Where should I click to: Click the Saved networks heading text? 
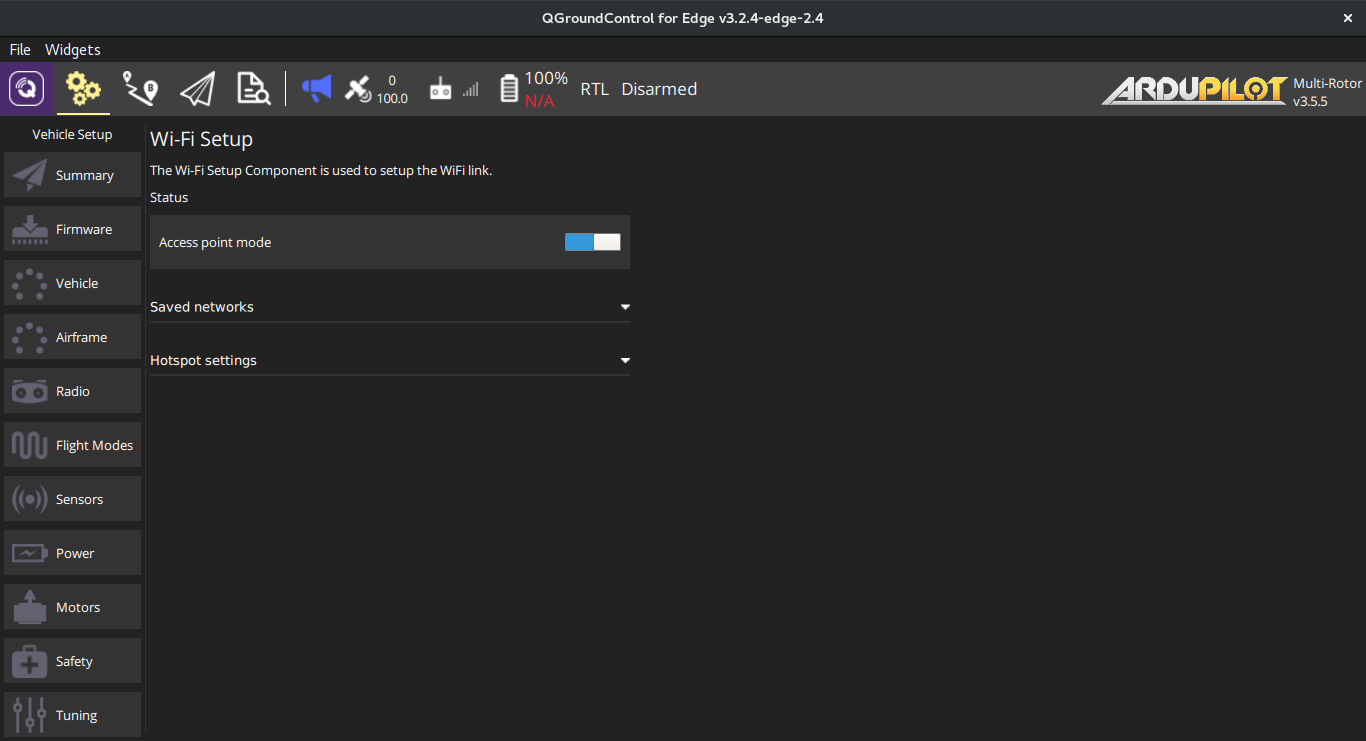(202, 307)
